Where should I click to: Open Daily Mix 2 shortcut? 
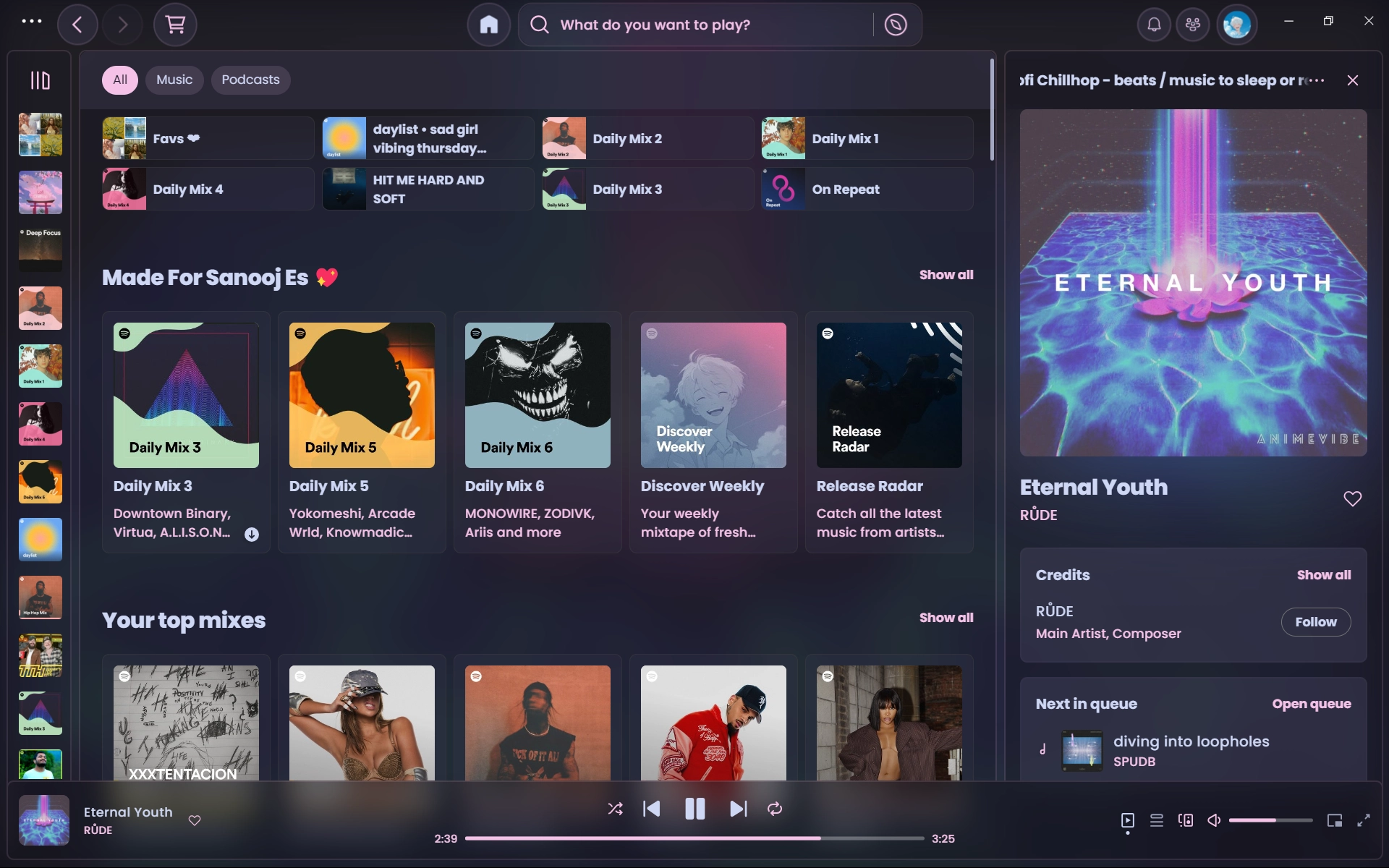(648, 138)
